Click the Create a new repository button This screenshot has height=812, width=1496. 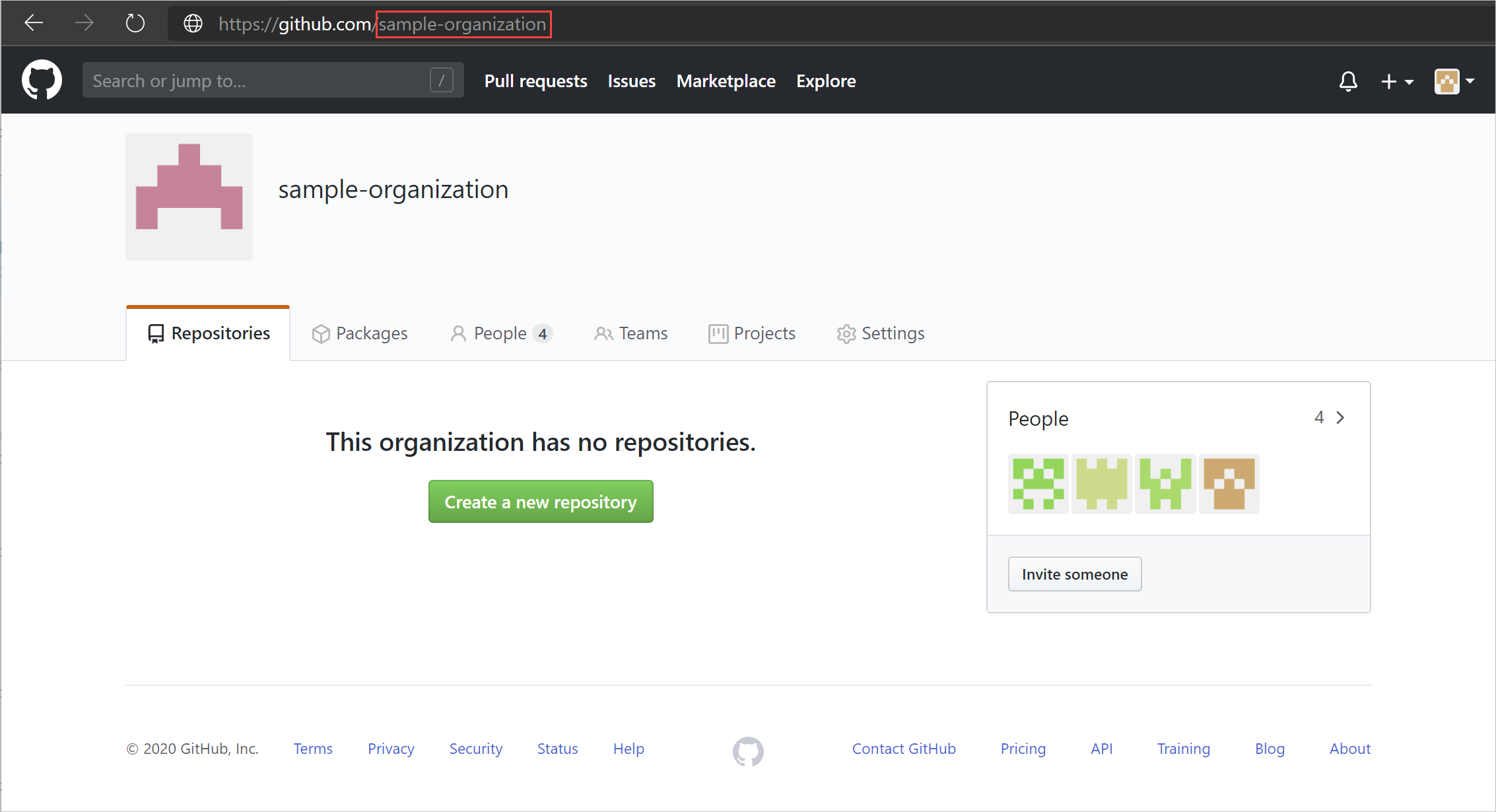[541, 502]
